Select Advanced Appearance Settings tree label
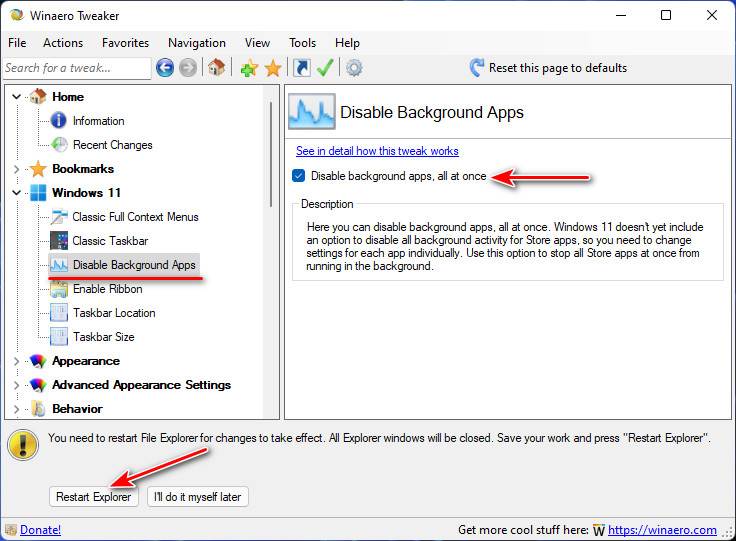The image size is (736, 541). [141, 385]
